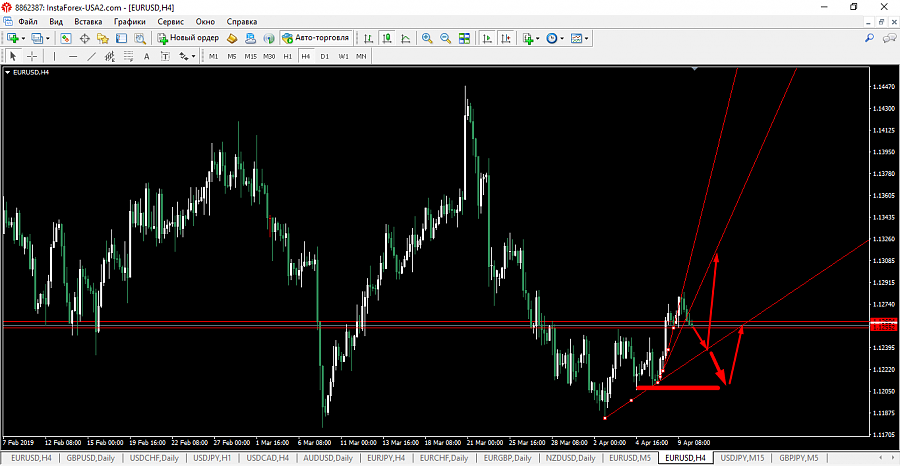Viewport: 900px width, 466px height.
Task: Open the Вид menu
Action: [56, 22]
